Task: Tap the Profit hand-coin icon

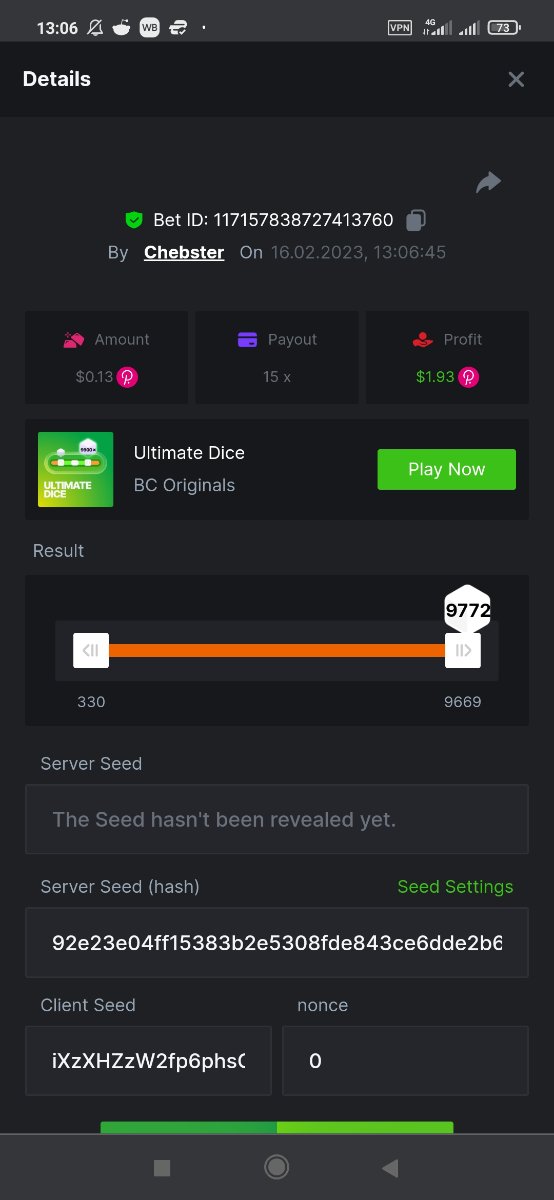Action: pos(422,340)
